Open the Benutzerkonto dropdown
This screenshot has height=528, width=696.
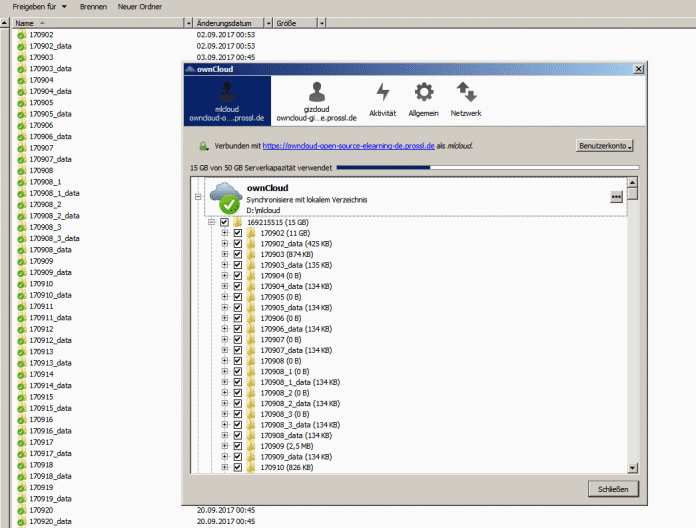[x=606, y=146]
